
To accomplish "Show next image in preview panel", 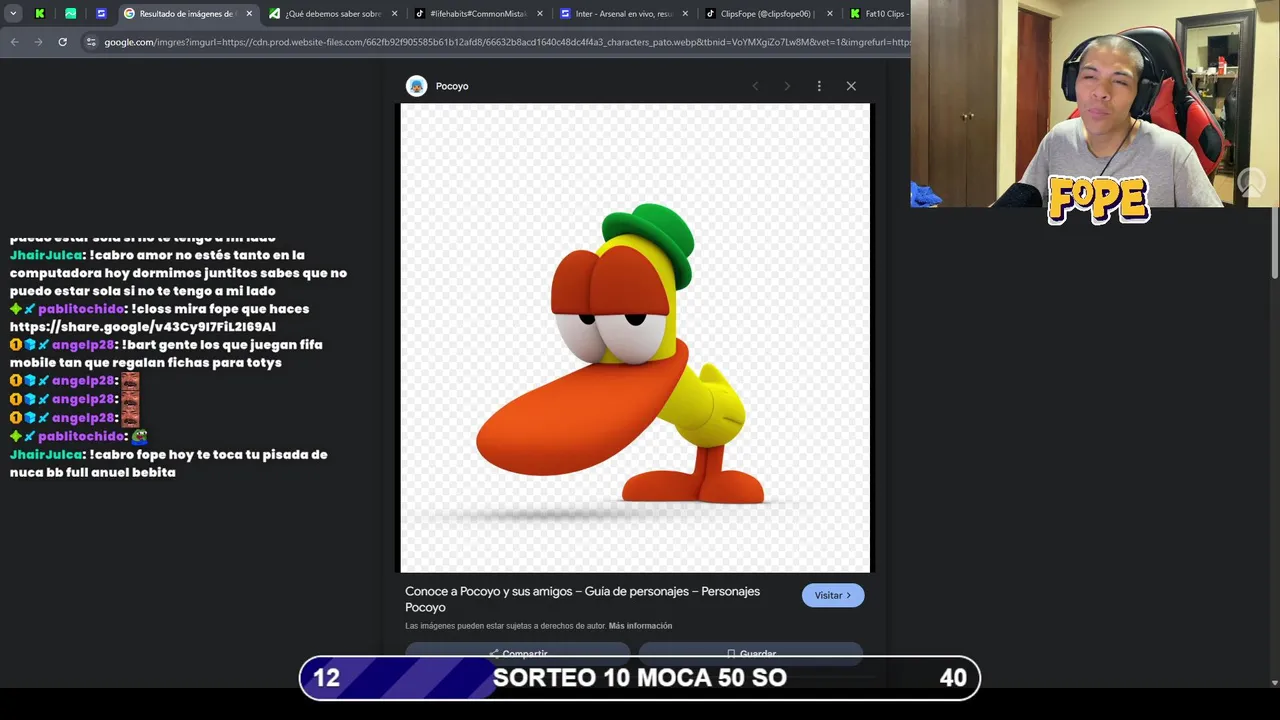I will [787, 86].
